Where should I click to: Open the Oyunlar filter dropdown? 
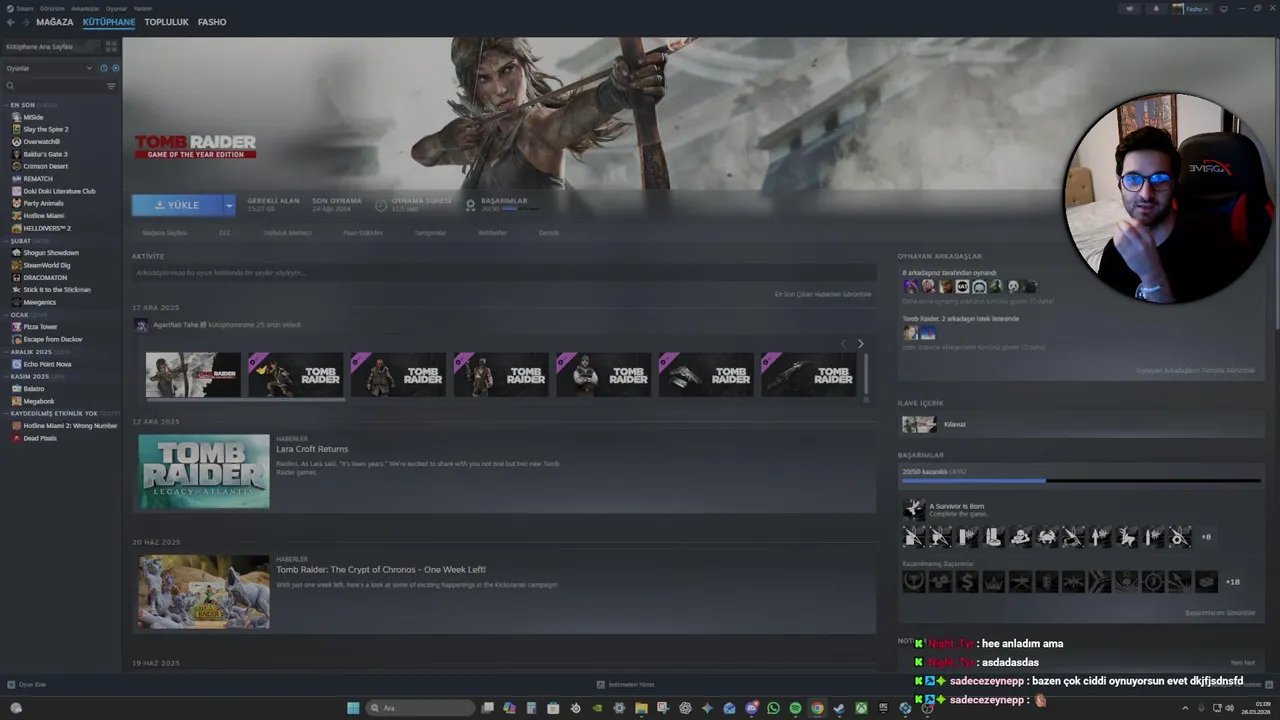click(x=48, y=68)
